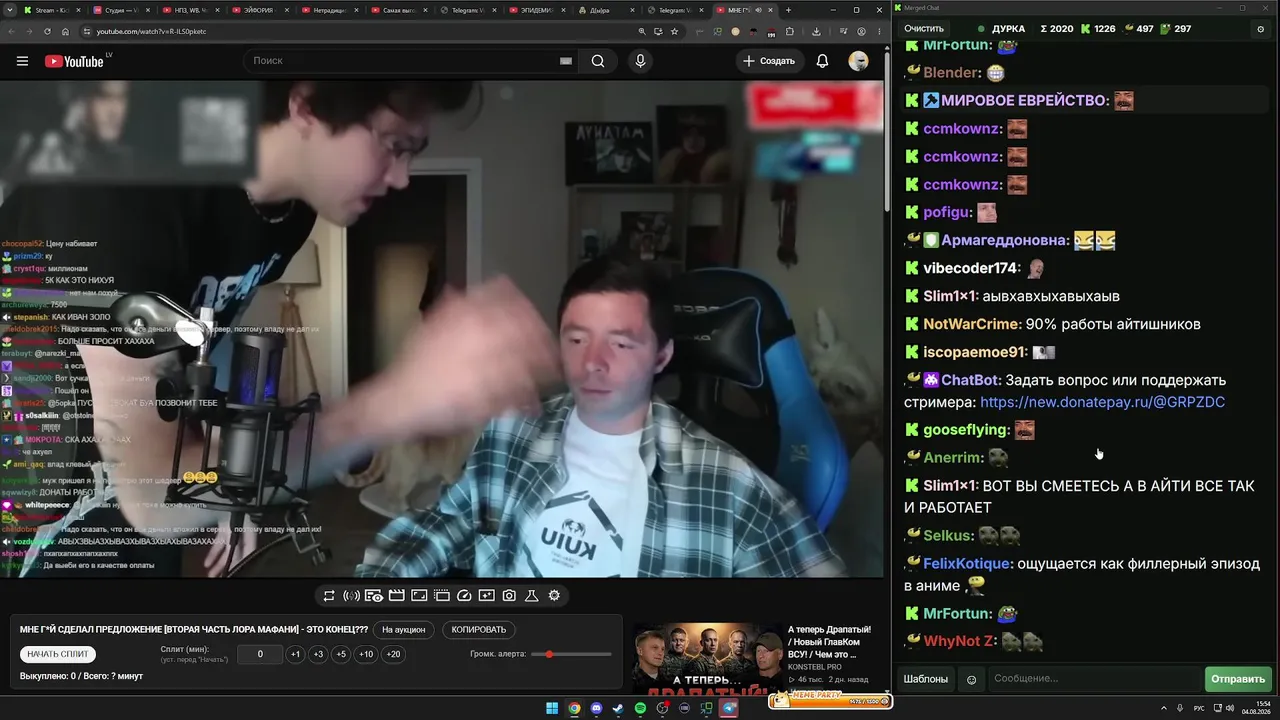Click the broadcast waves icon under the video
The image size is (1280, 720).
point(351,596)
